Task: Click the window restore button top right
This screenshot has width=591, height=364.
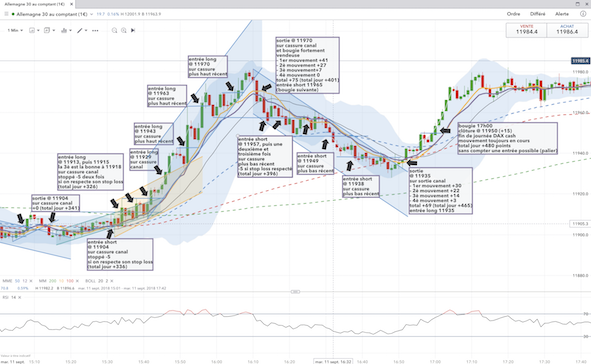Action: coord(577,4)
